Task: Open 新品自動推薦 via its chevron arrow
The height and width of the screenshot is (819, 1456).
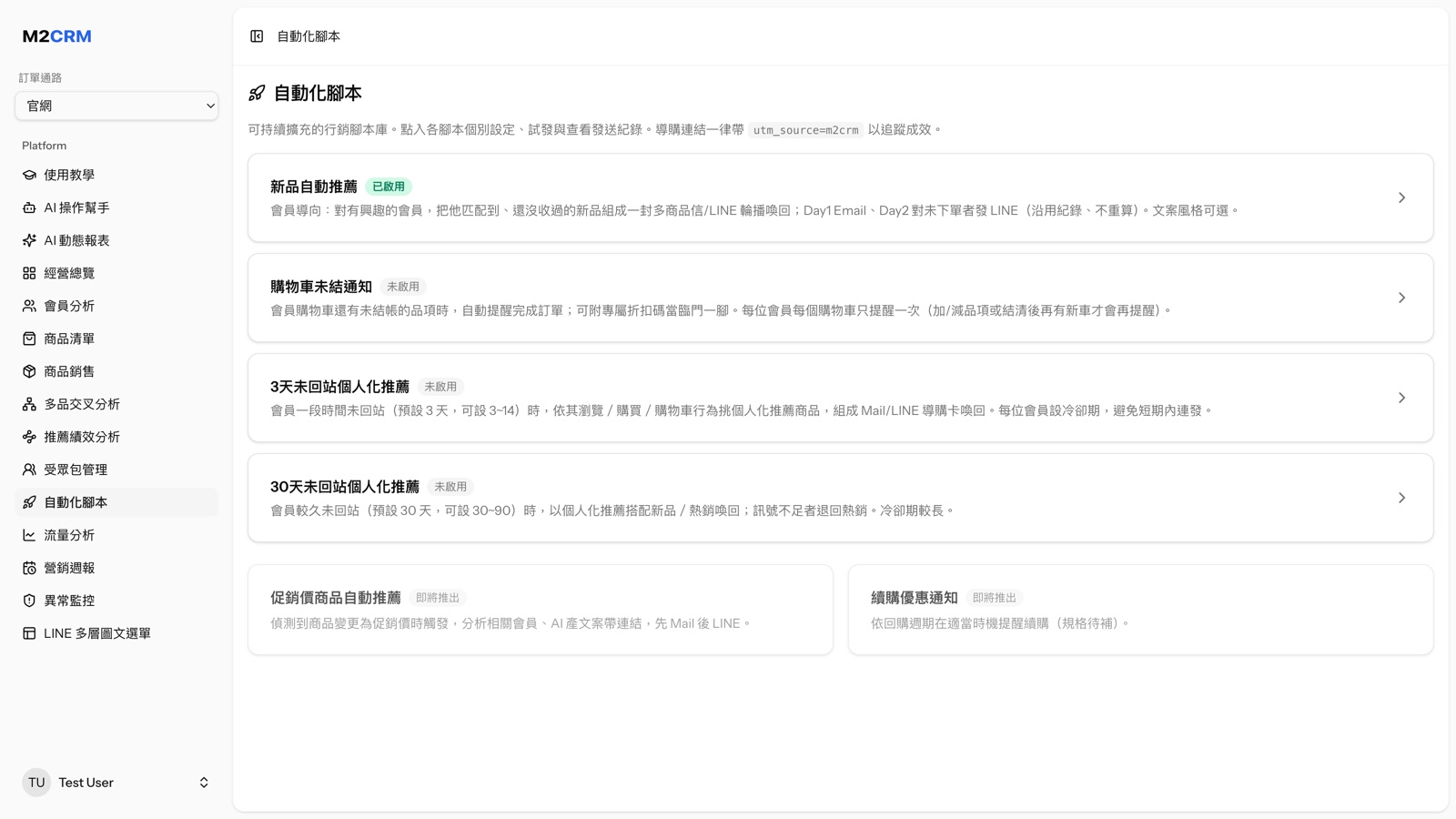Action: pos(1401,197)
